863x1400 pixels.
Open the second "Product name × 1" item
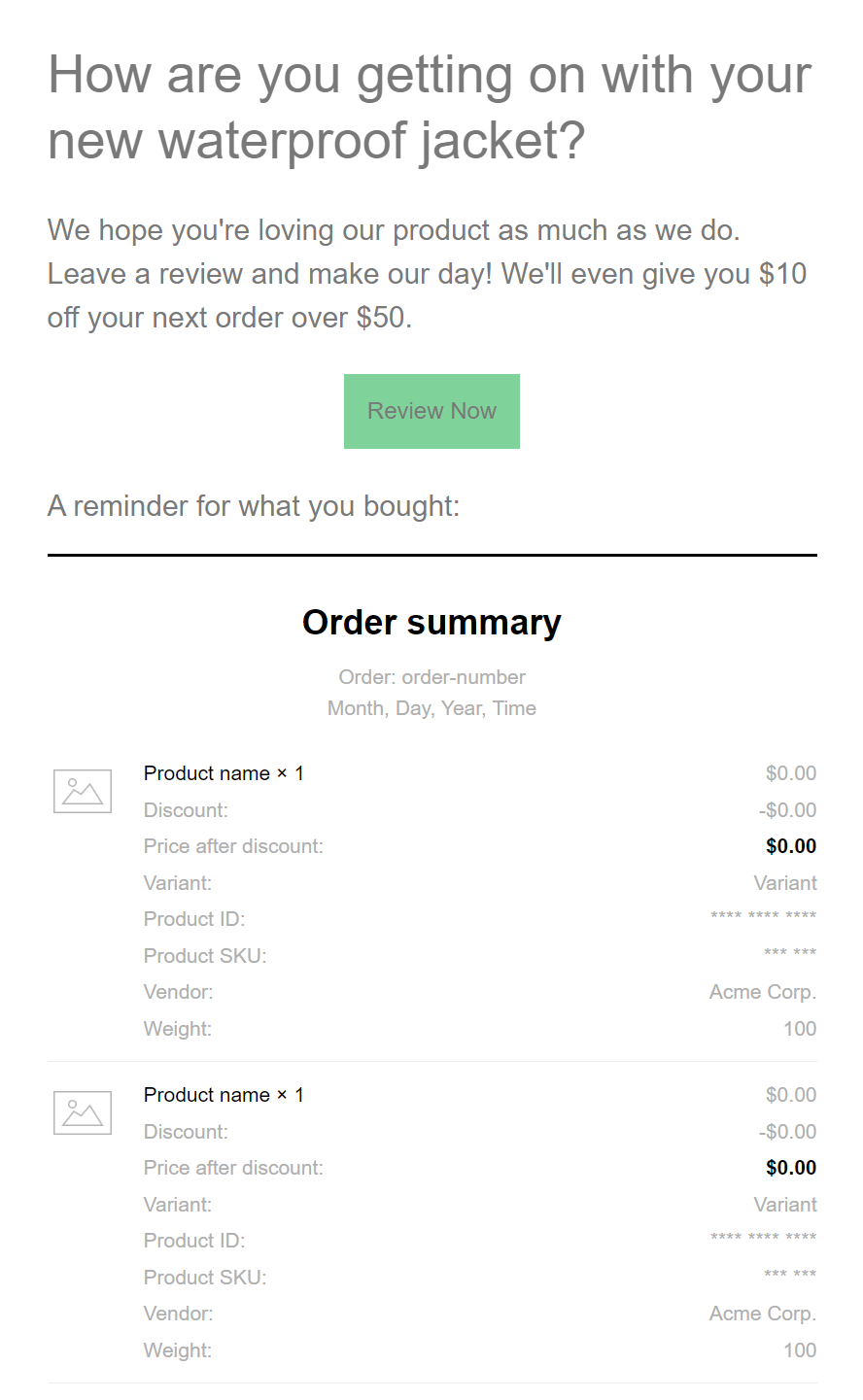click(x=224, y=1095)
